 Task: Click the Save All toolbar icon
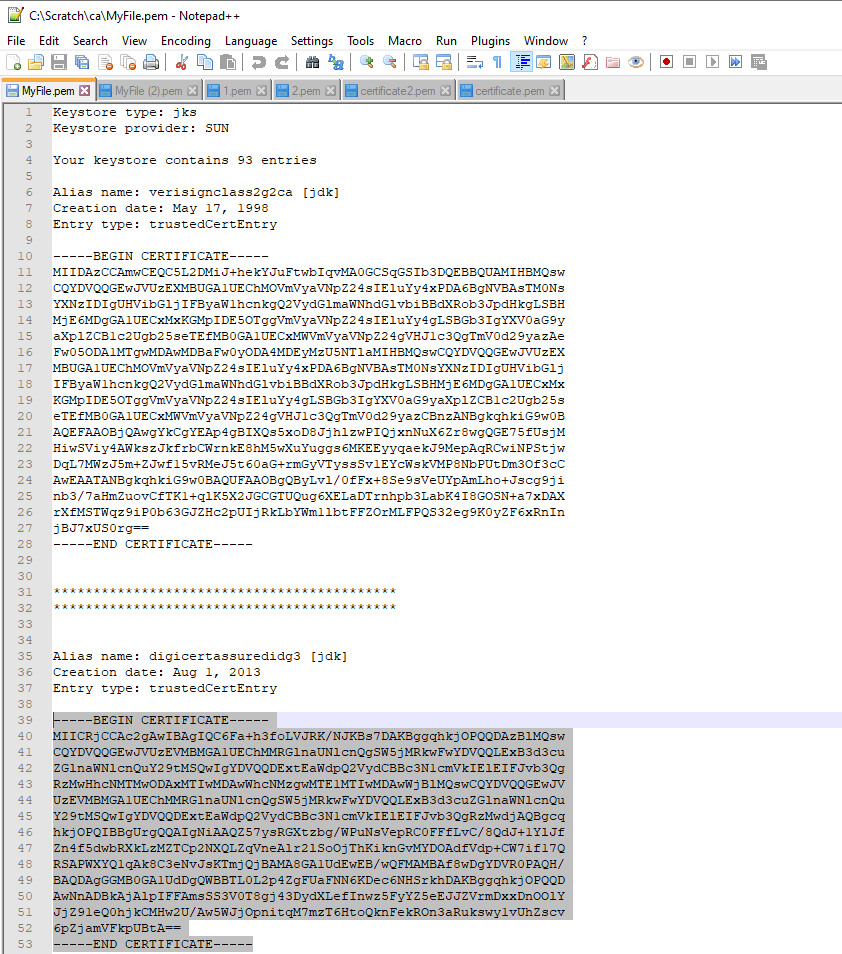82,62
